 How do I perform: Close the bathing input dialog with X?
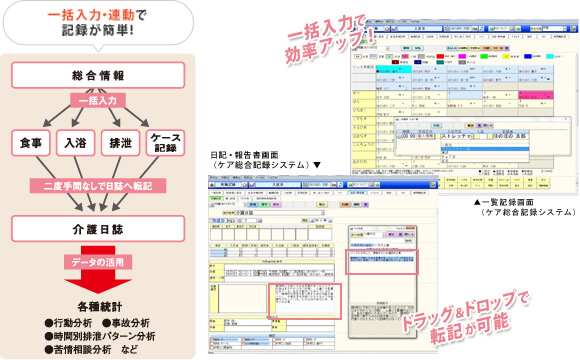point(566,119)
